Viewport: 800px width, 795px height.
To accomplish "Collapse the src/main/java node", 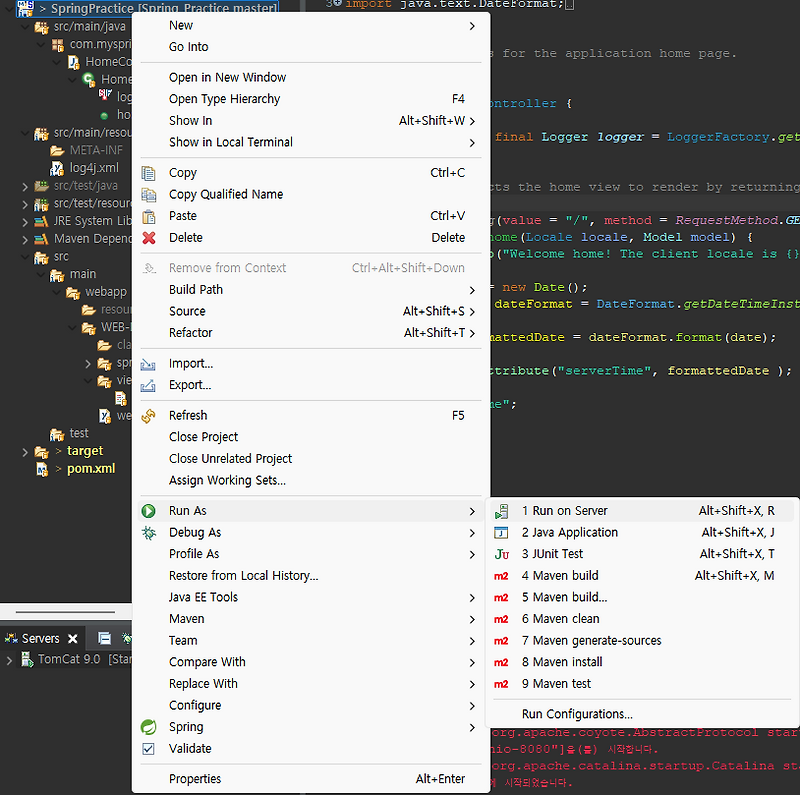I will [x=24, y=27].
